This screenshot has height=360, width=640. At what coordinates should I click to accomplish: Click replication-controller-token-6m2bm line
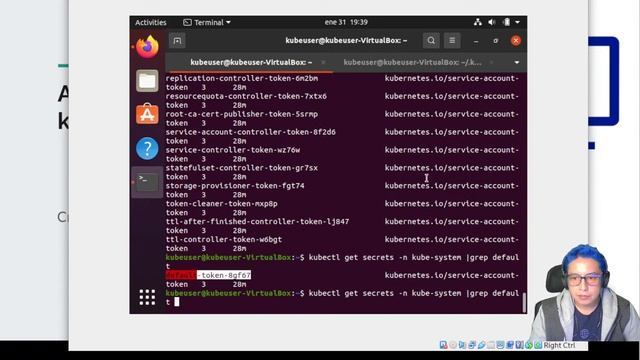click(242, 78)
